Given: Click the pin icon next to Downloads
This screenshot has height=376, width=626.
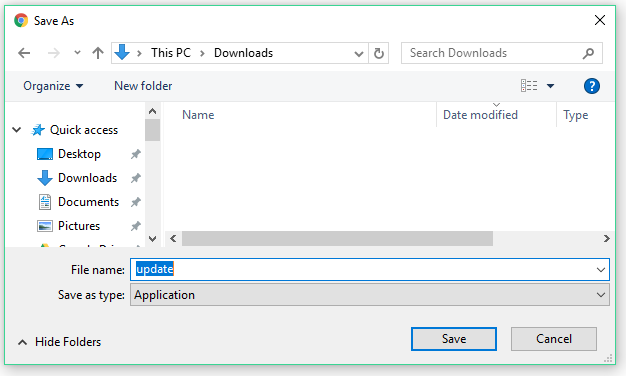Looking at the screenshot, I should pyautogui.click(x=136, y=178).
